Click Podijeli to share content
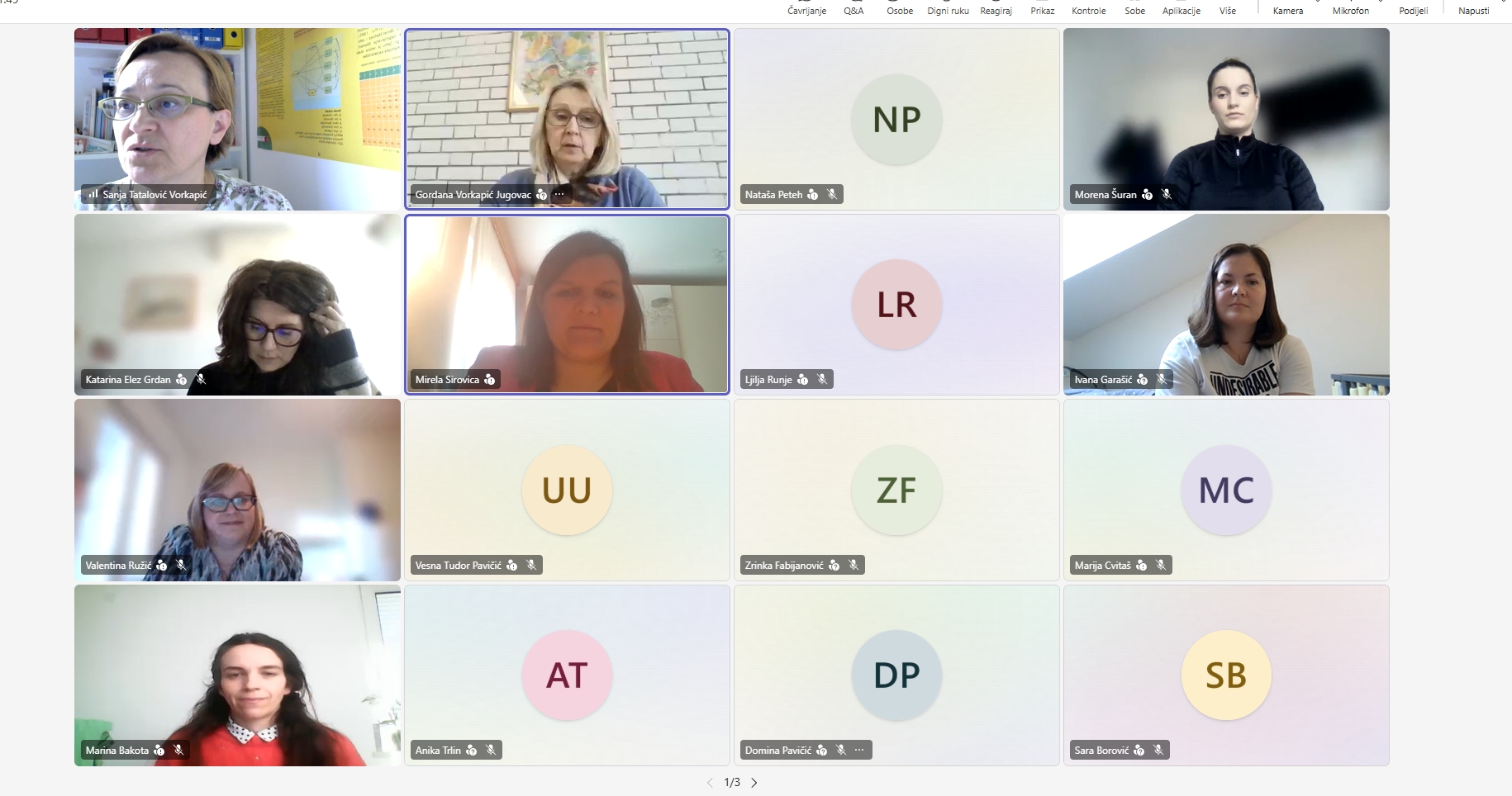This screenshot has width=1512, height=796. click(x=1413, y=8)
